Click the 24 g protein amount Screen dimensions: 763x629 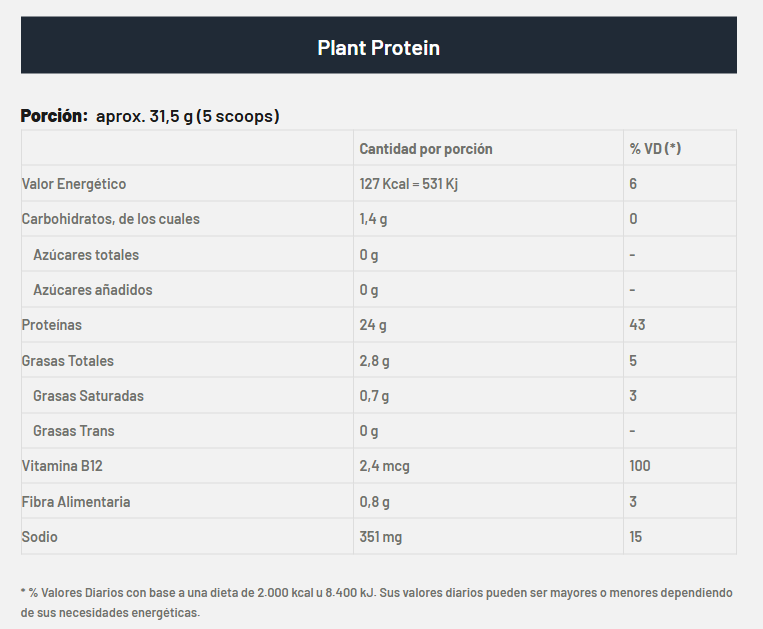coord(373,325)
